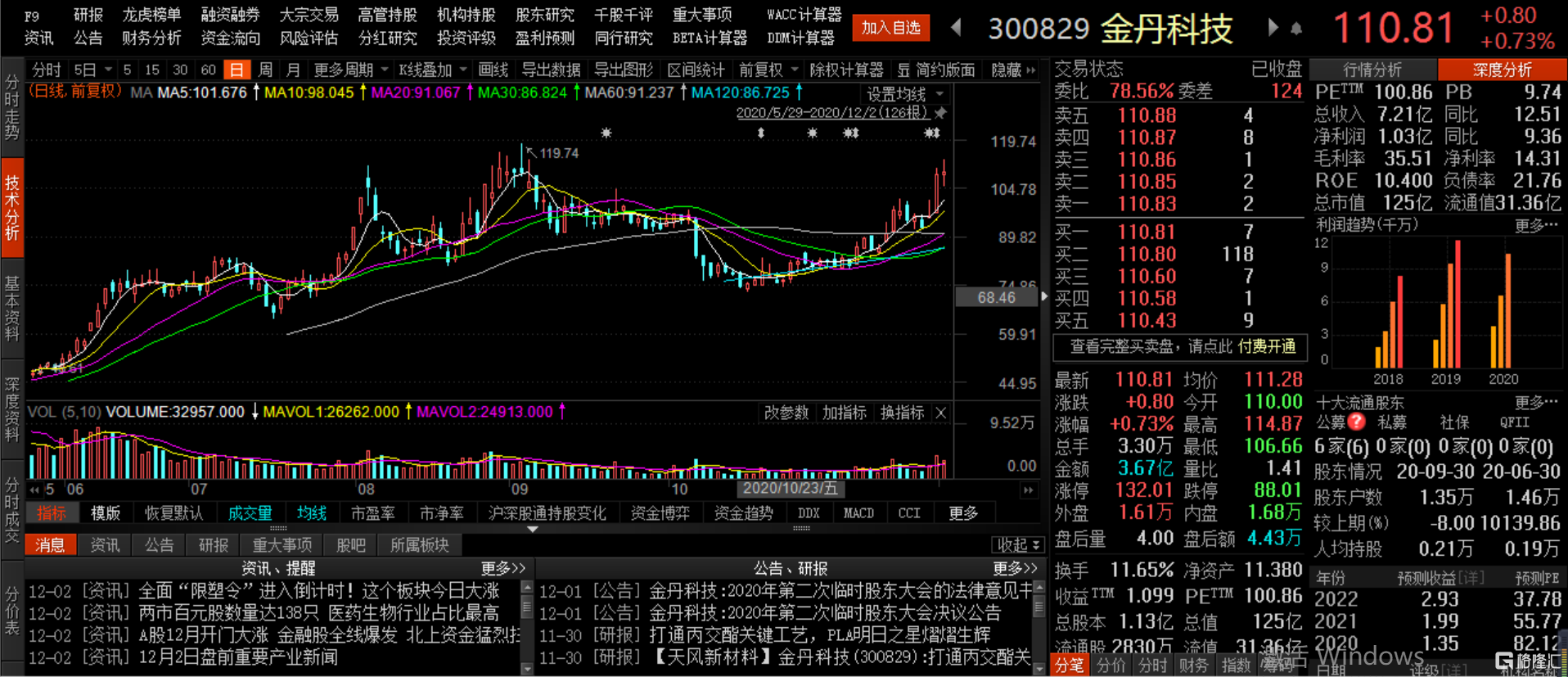
Task: Open 更多 indicators in the indicator bar
Action: 963,513
